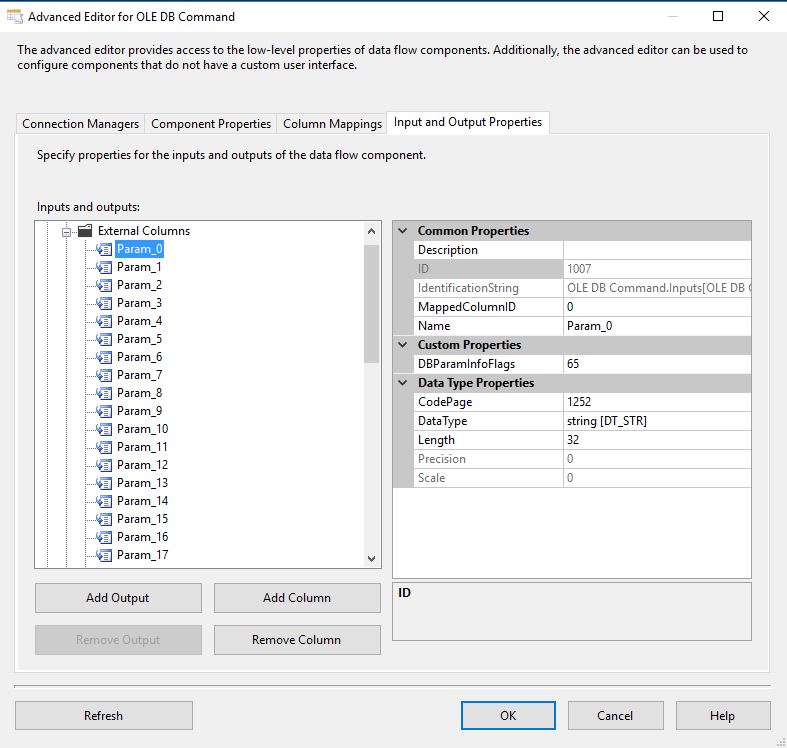Image resolution: width=787 pixels, height=748 pixels.
Task: Switch to the Connection Managers tab
Action: pyautogui.click(x=81, y=124)
